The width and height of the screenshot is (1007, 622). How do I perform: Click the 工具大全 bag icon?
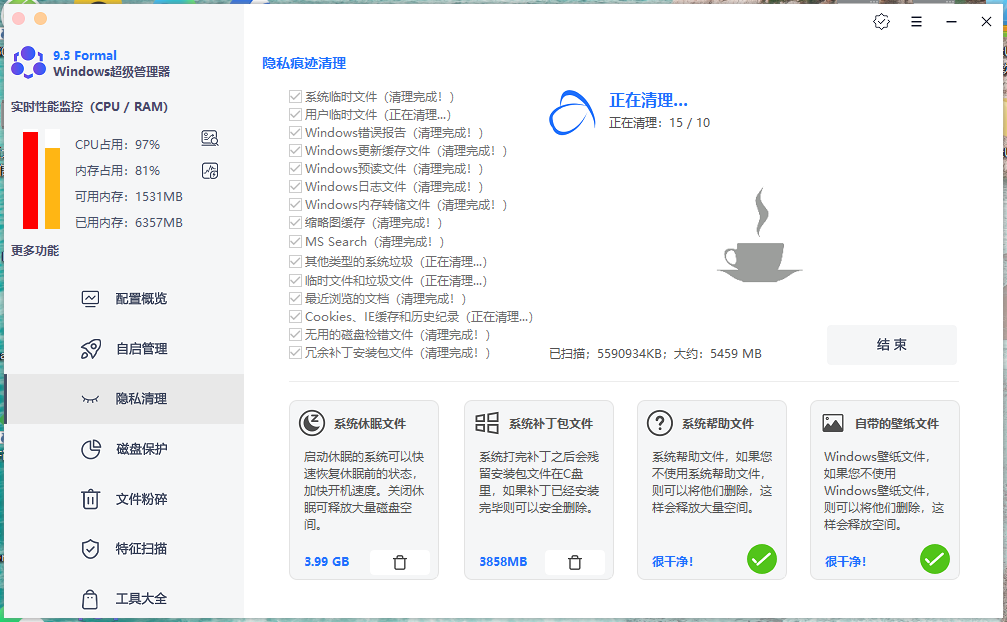pos(91,599)
